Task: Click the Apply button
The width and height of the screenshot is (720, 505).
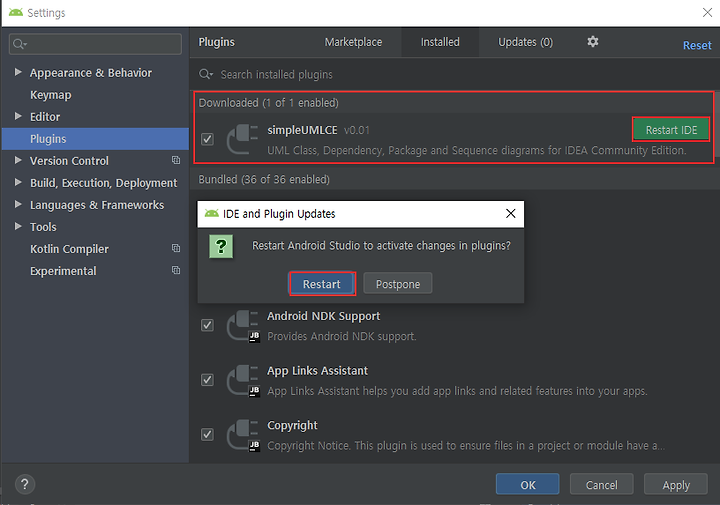Action: 676,484
